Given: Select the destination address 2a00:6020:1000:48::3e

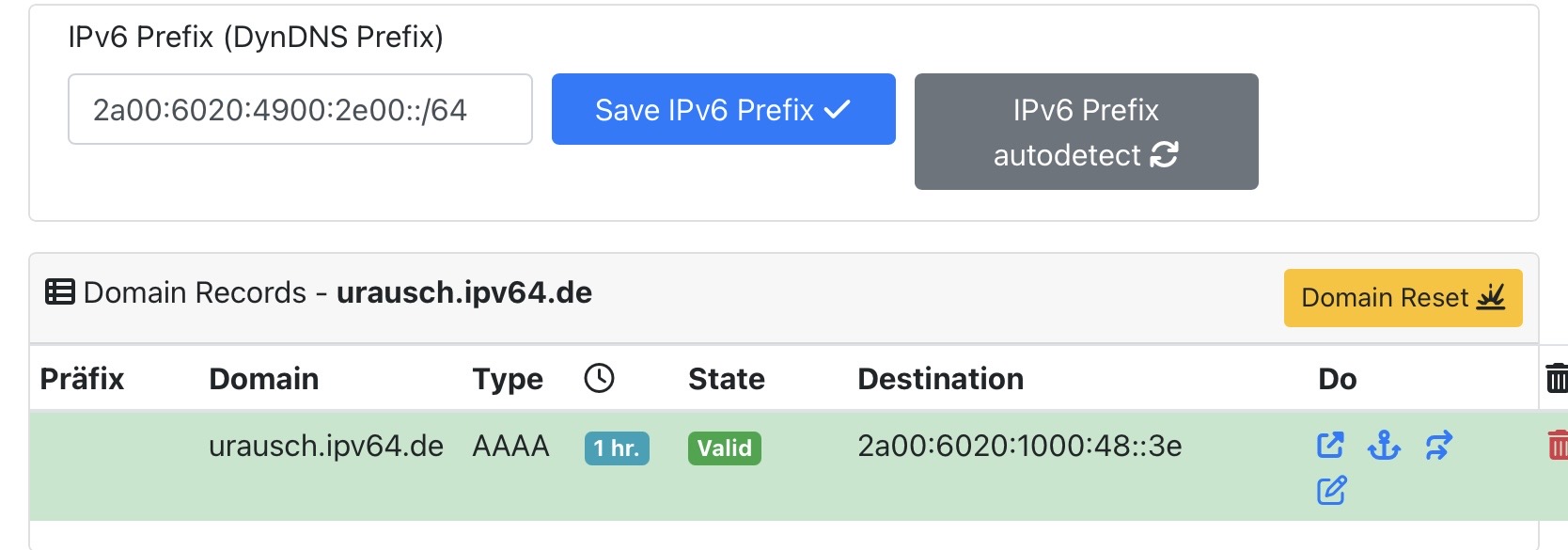Looking at the screenshot, I should (1019, 446).
